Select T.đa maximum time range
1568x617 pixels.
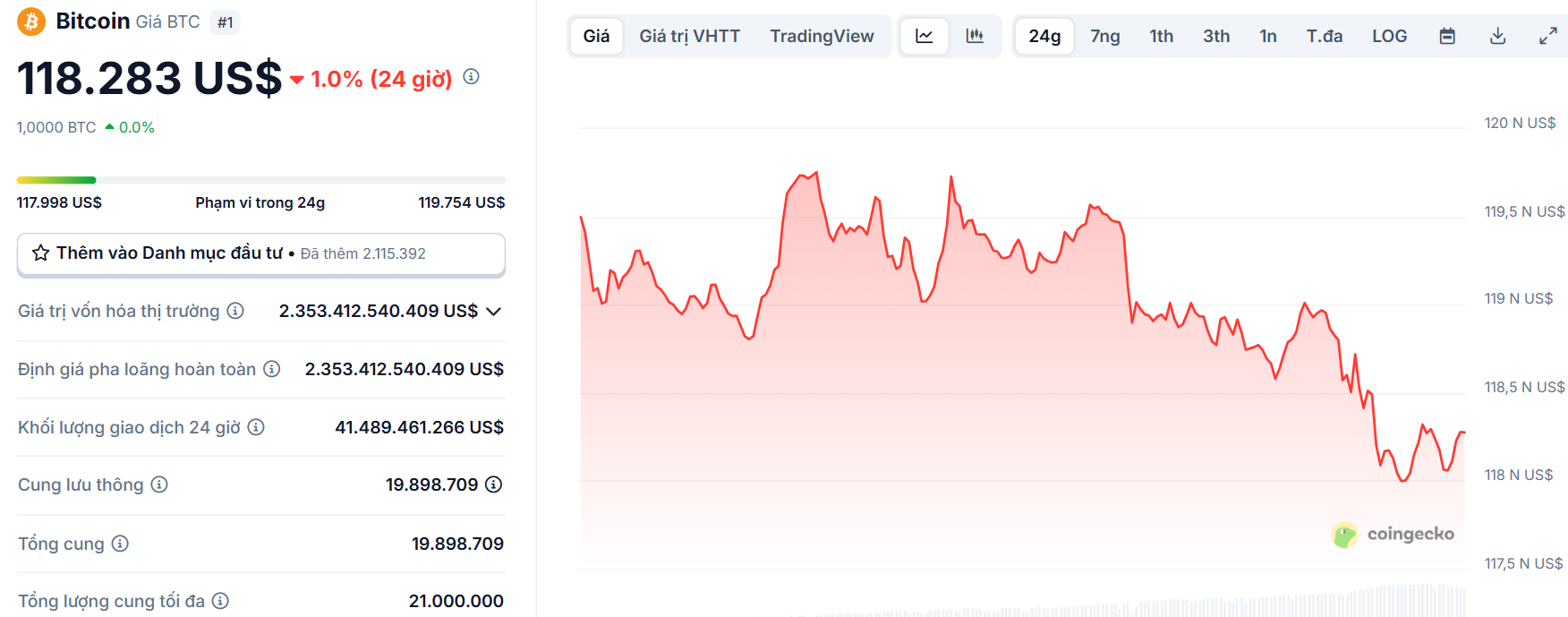[1325, 36]
